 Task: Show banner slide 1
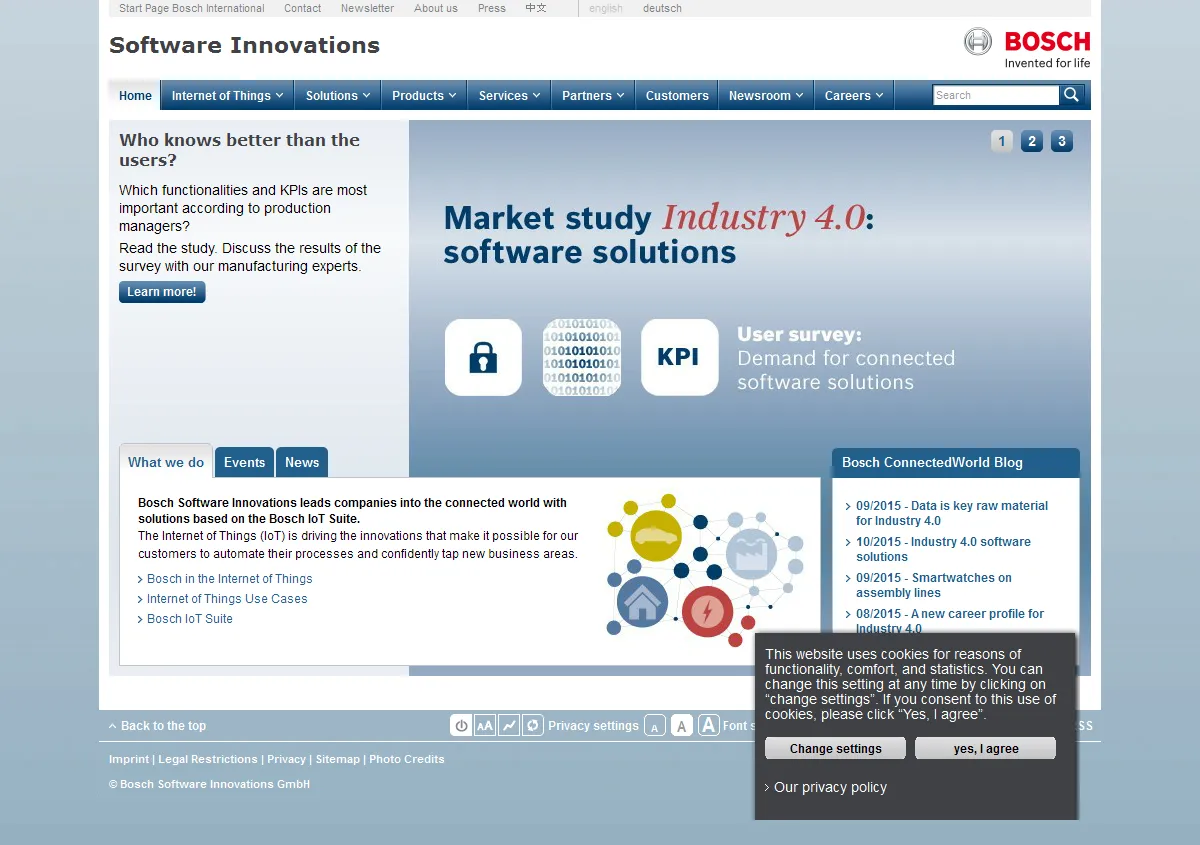(x=1002, y=141)
